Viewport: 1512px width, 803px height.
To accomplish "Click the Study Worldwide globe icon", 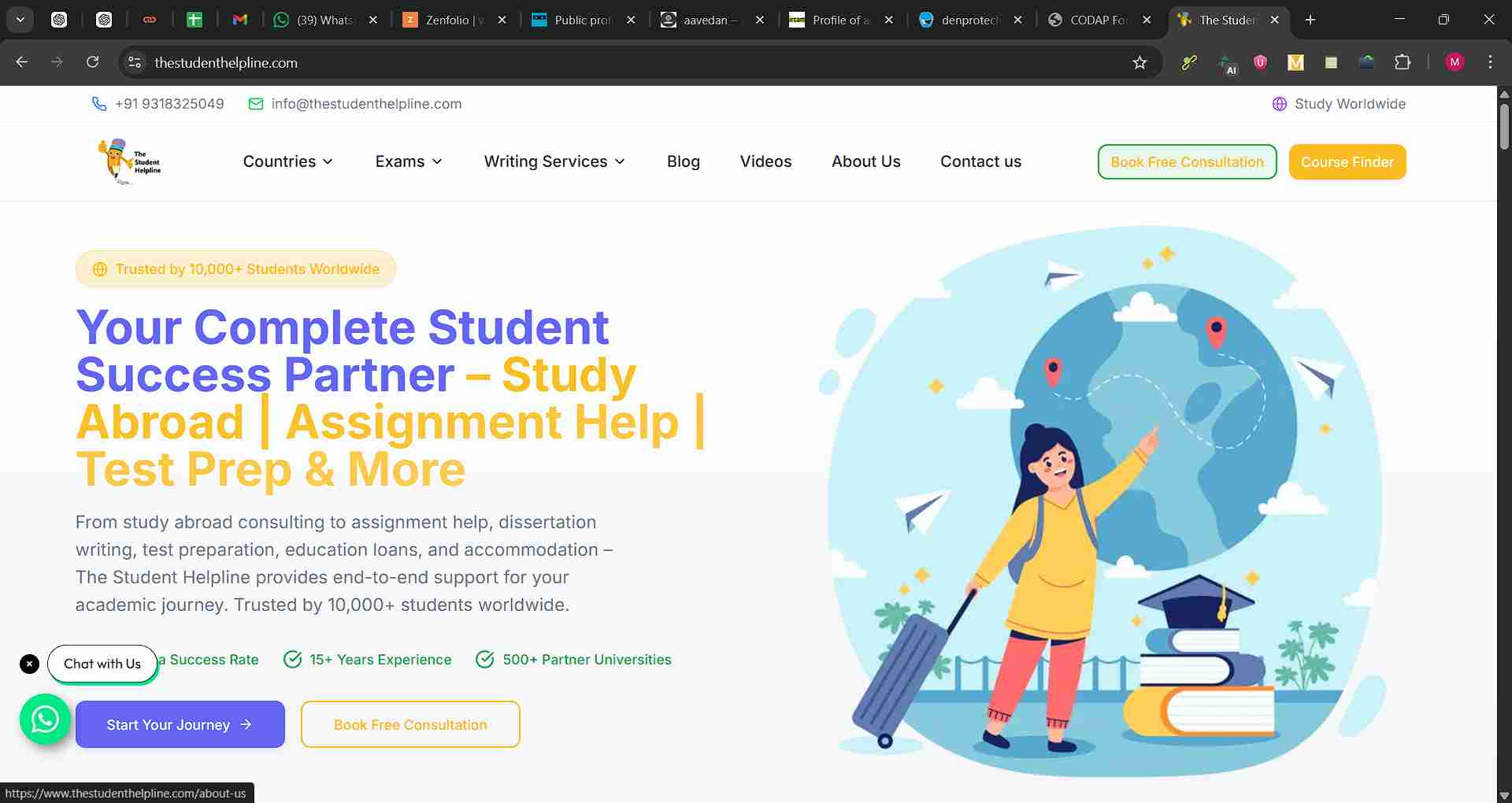I will [x=1279, y=104].
